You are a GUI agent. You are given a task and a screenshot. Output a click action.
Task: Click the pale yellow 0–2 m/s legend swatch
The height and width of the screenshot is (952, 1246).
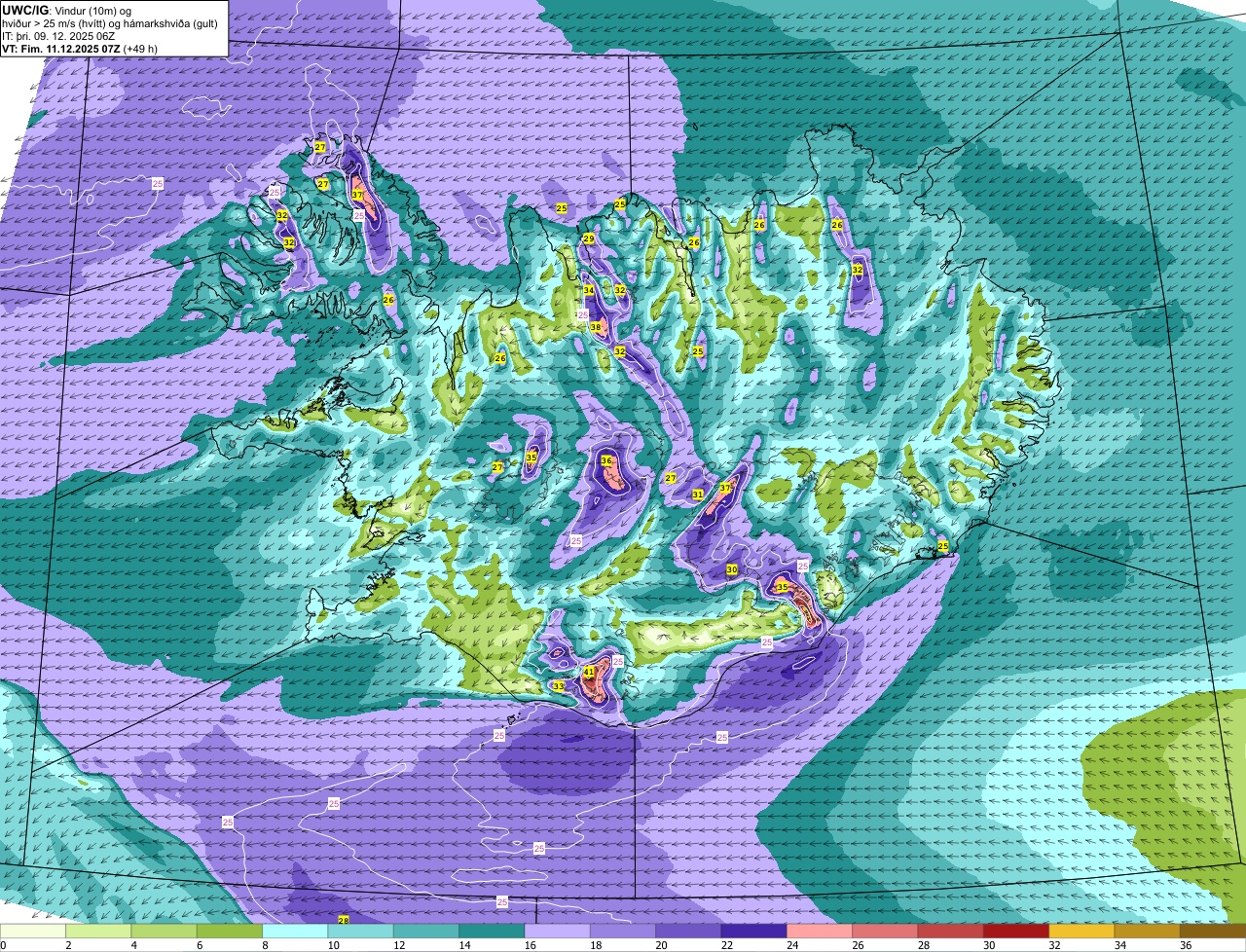pyautogui.click(x=33, y=931)
